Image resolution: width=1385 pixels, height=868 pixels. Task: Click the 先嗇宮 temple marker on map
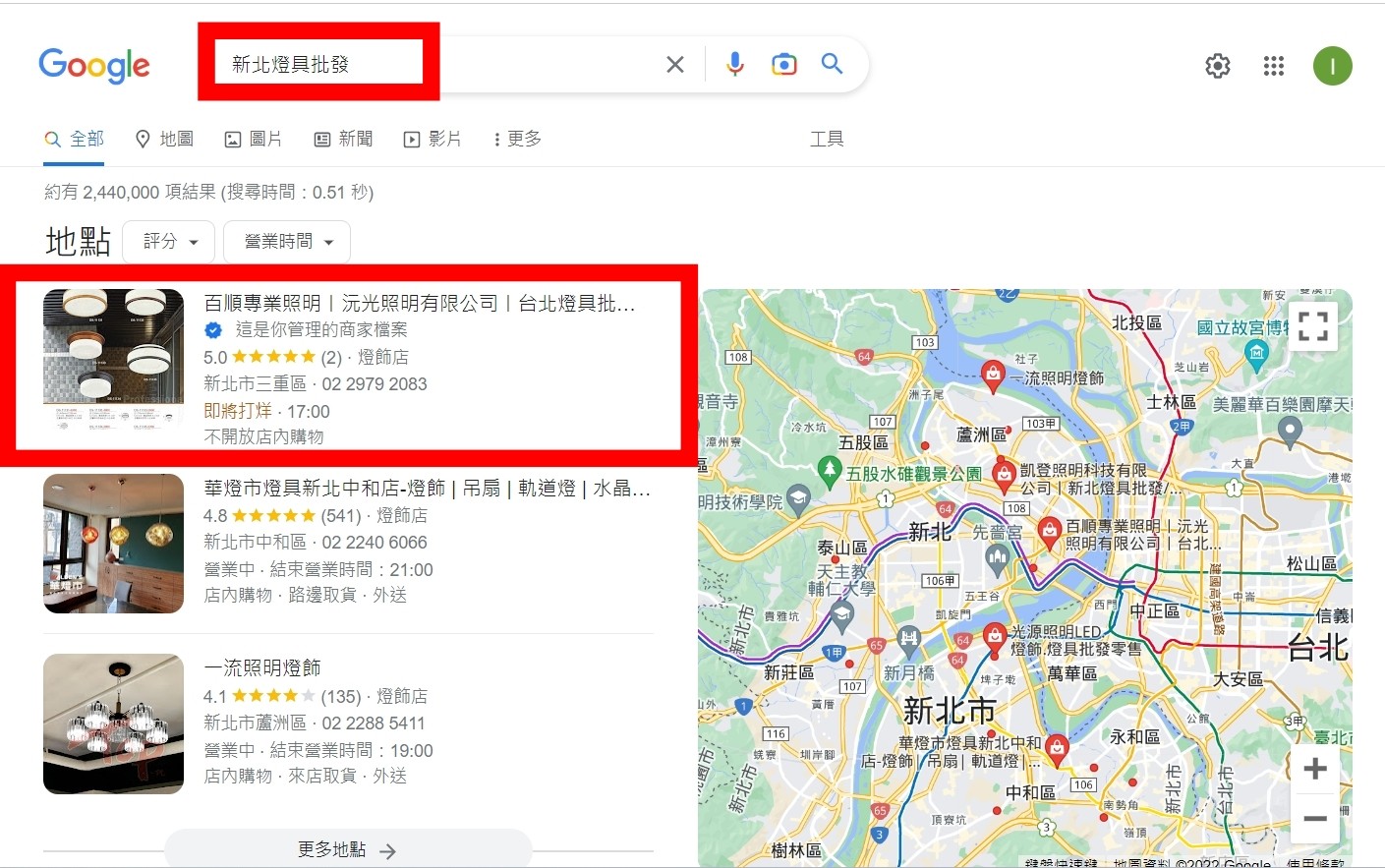(997, 558)
